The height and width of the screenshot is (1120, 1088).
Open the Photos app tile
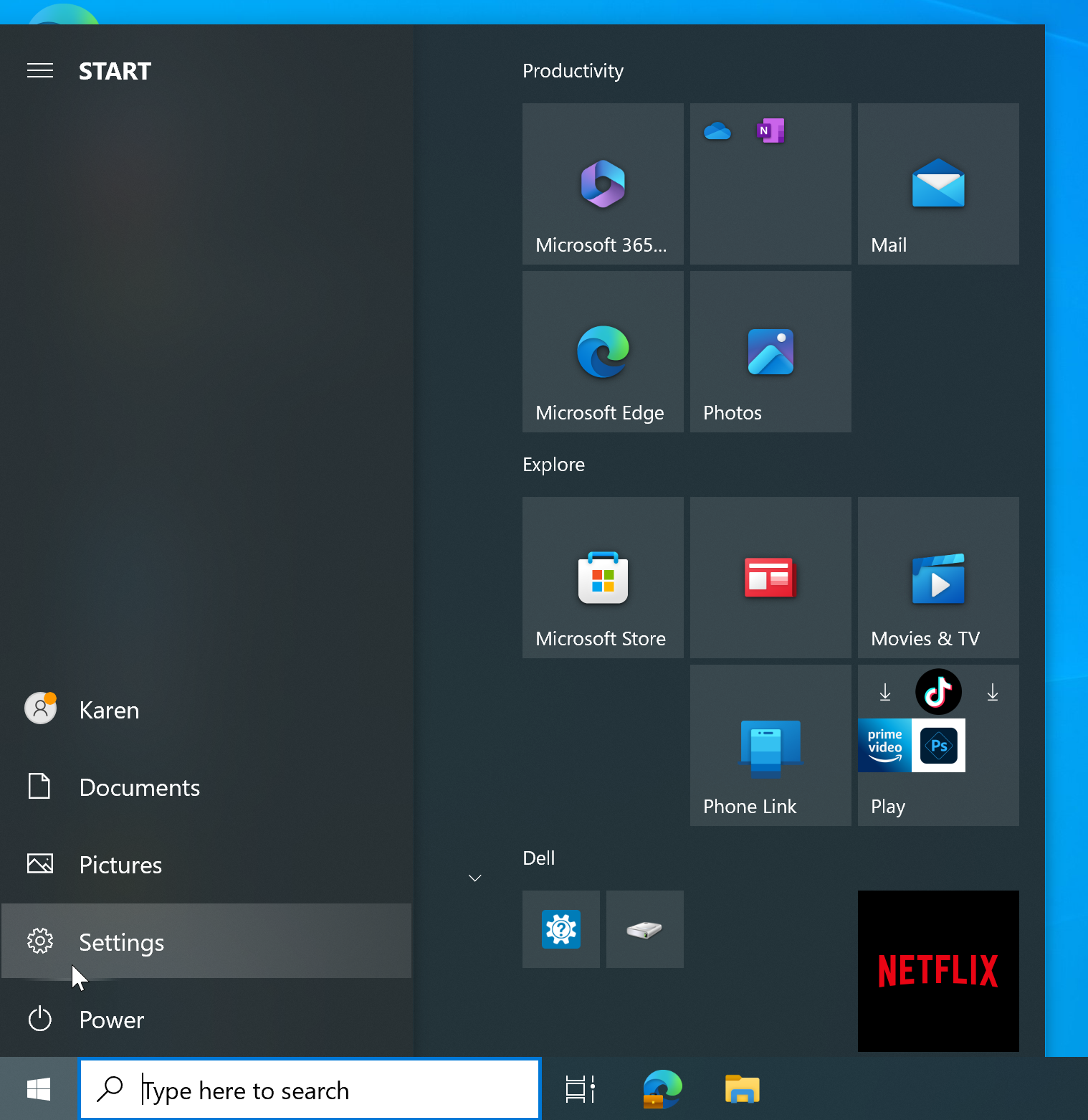tap(770, 351)
